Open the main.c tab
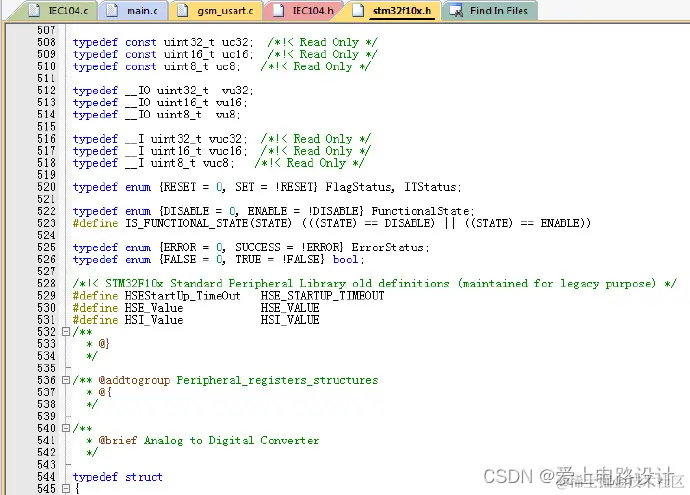The width and height of the screenshot is (690, 495). tap(134, 11)
